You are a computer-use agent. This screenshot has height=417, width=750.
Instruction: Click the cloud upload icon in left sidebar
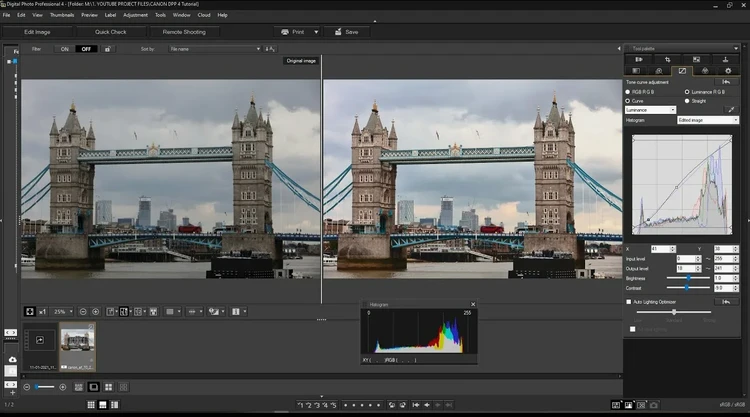pyautogui.click(x=12, y=359)
